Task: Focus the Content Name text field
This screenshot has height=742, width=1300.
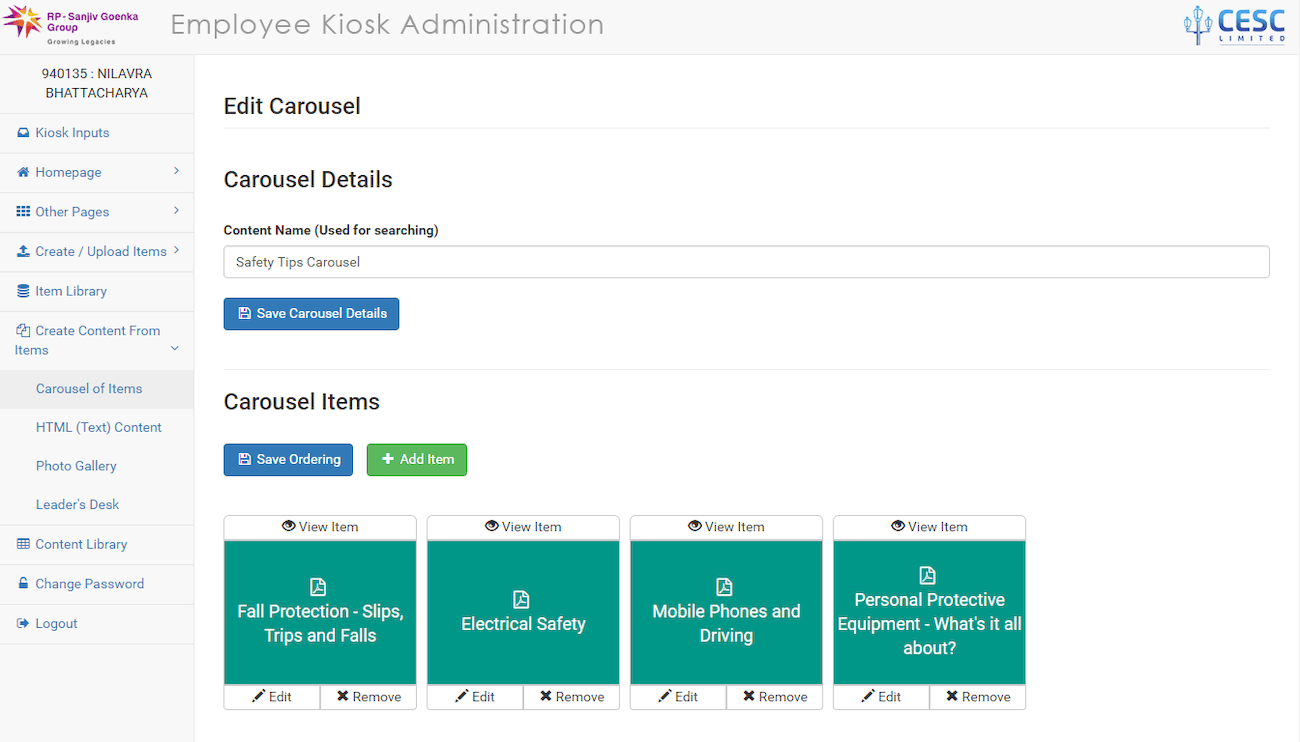Action: click(746, 262)
